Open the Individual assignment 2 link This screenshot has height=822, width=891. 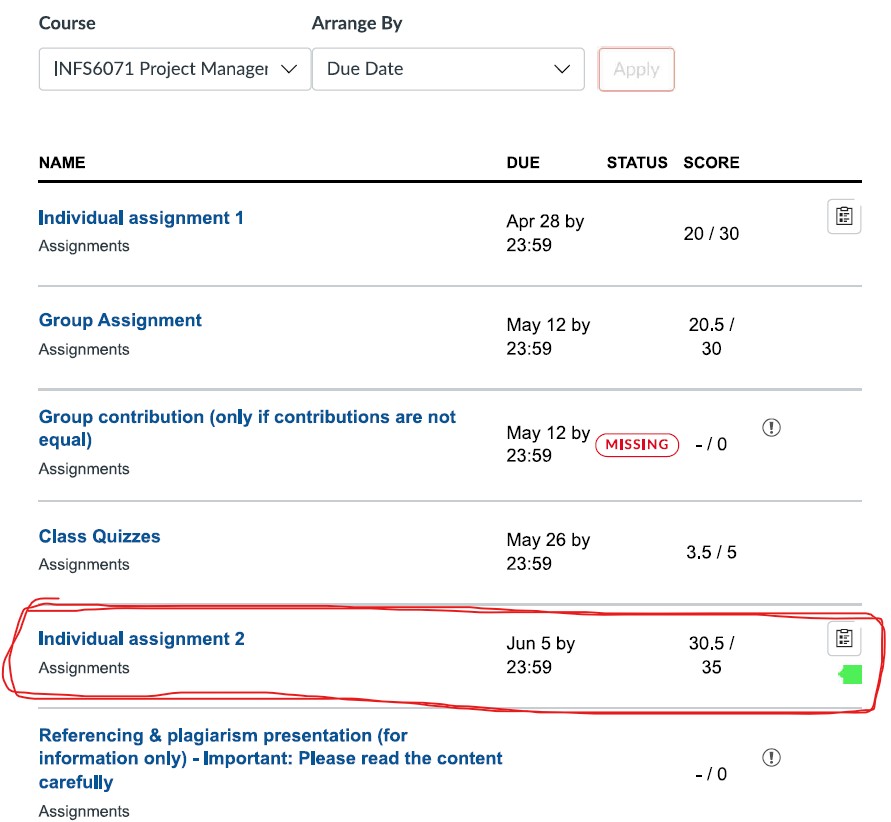[141, 639]
